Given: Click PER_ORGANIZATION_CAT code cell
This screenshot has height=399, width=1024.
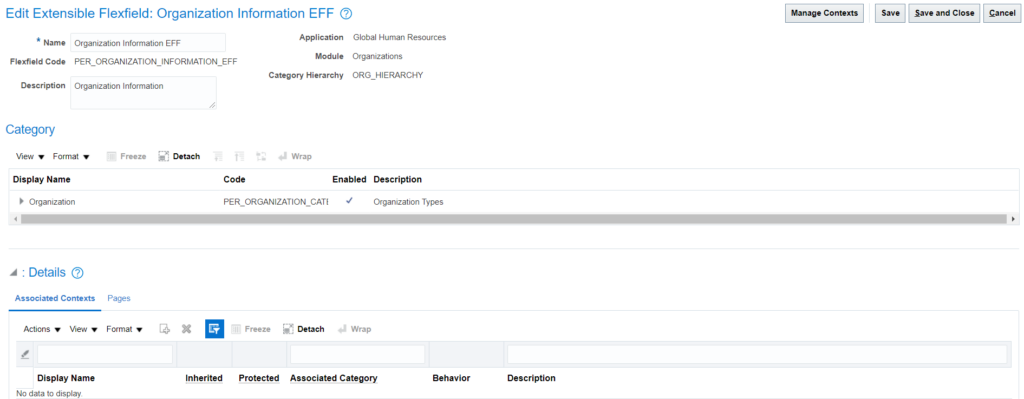Looking at the screenshot, I should pyautogui.click(x=276, y=202).
